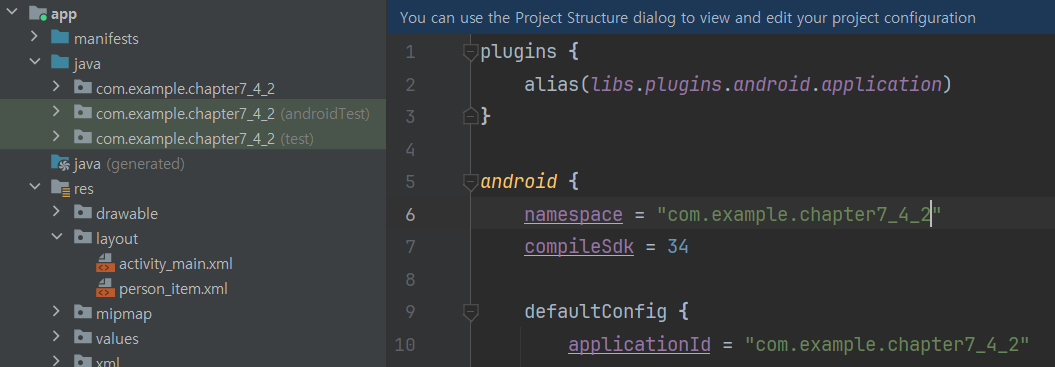Click the plugins keyword on line 1

click(519, 52)
